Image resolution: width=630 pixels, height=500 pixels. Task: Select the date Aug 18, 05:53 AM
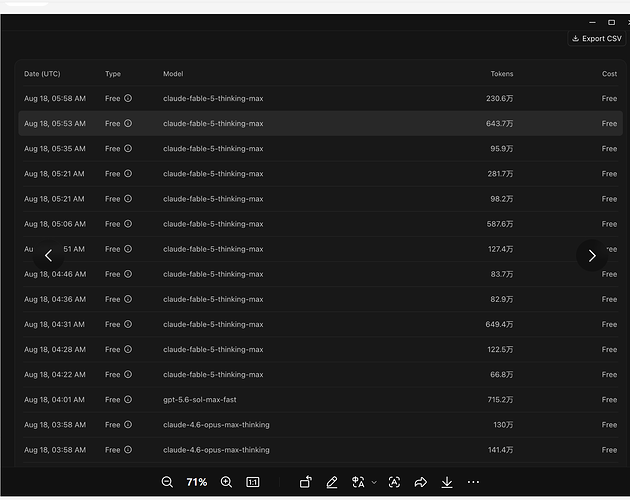[x=55, y=124]
